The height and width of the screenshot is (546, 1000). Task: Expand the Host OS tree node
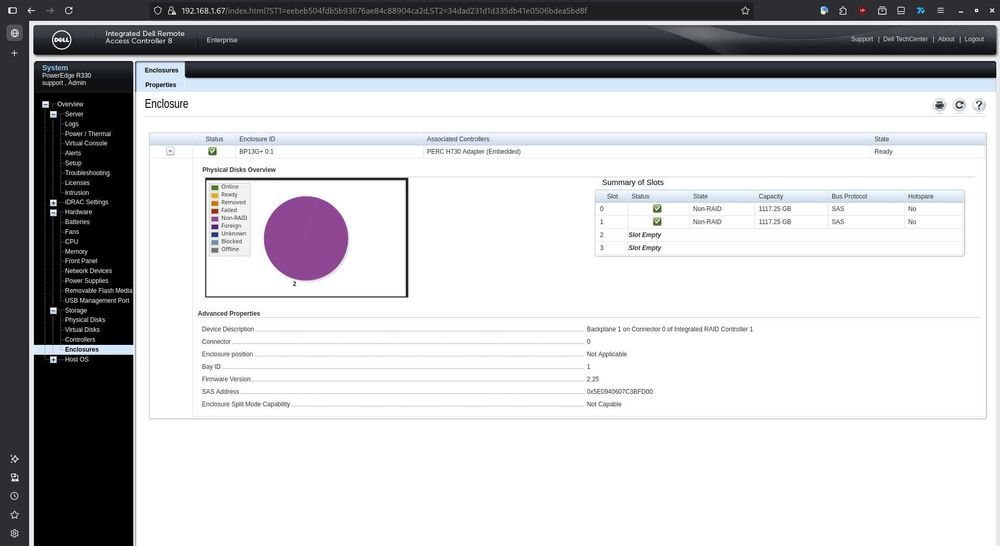(x=54, y=360)
